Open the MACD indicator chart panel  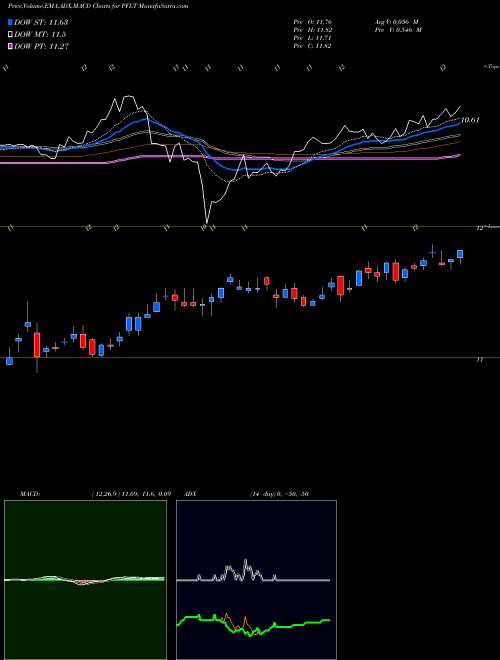(x=85, y=580)
